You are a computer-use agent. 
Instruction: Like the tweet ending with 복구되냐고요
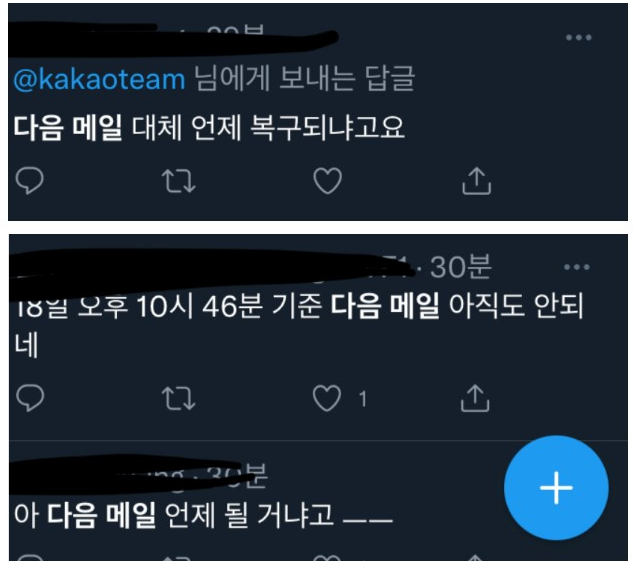click(x=327, y=181)
